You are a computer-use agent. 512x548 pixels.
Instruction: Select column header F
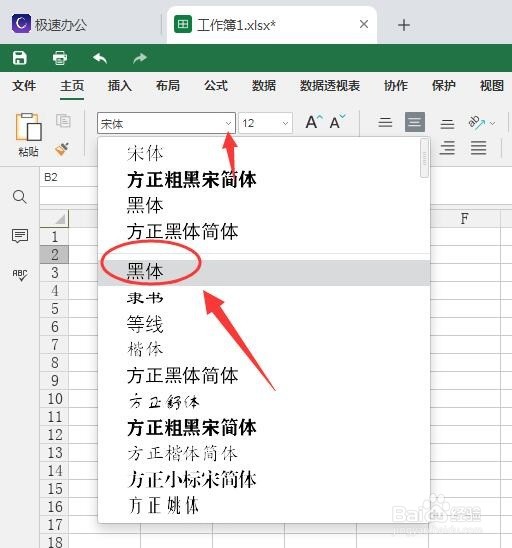[464, 219]
